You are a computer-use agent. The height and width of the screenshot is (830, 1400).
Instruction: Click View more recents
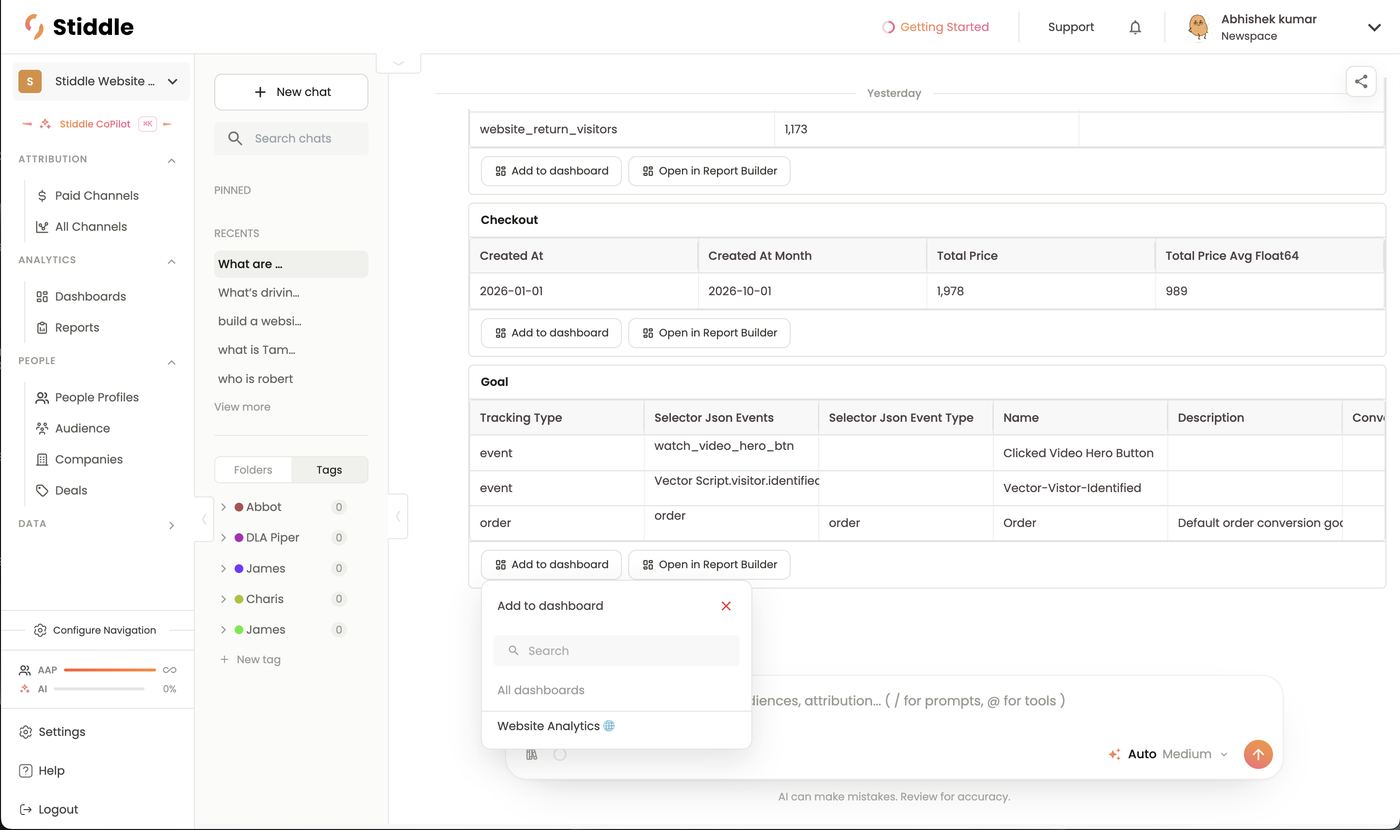click(x=242, y=407)
